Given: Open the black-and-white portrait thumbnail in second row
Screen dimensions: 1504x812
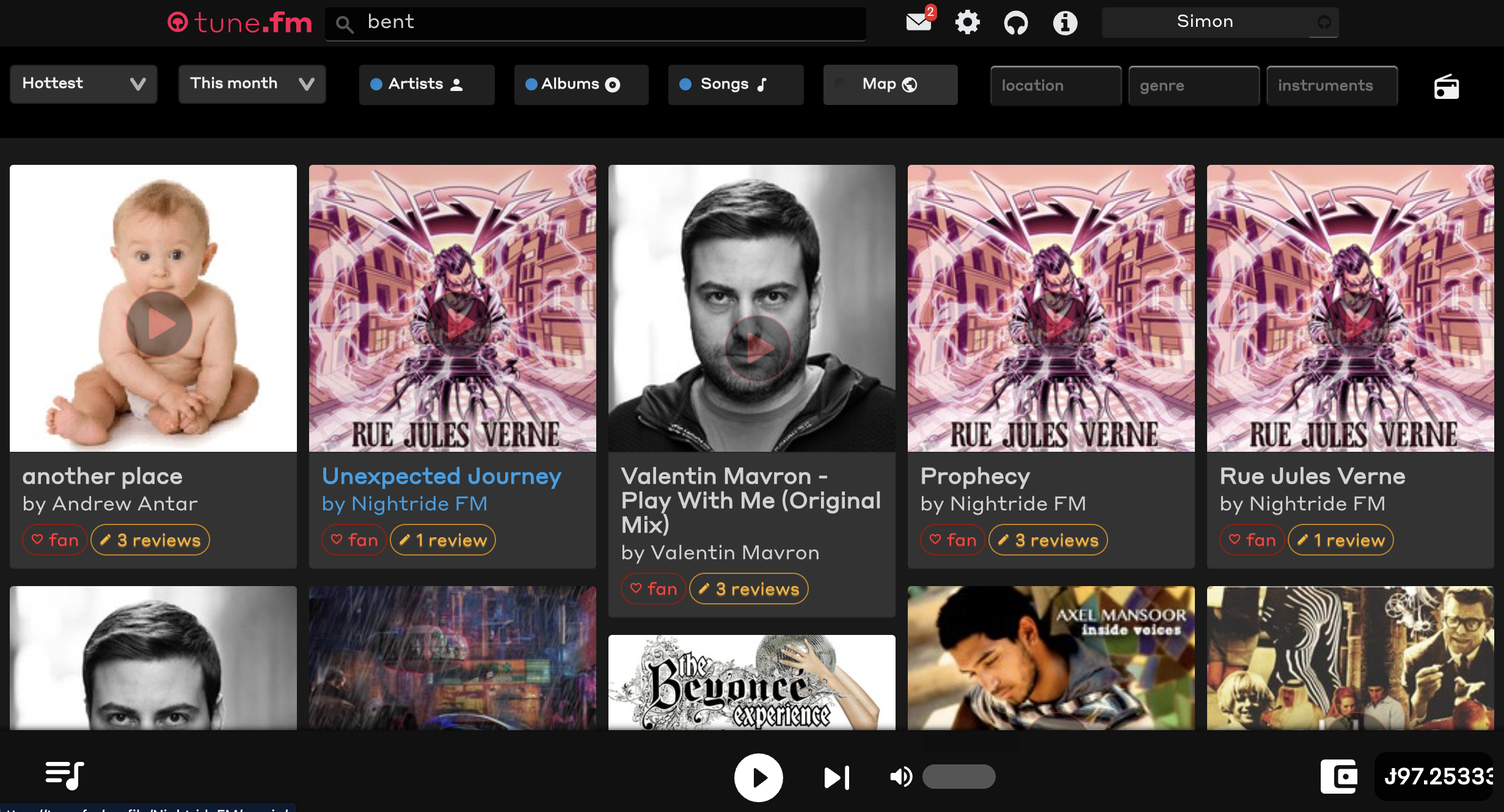Looking at the screenshot, I should [x=153, y=658].
